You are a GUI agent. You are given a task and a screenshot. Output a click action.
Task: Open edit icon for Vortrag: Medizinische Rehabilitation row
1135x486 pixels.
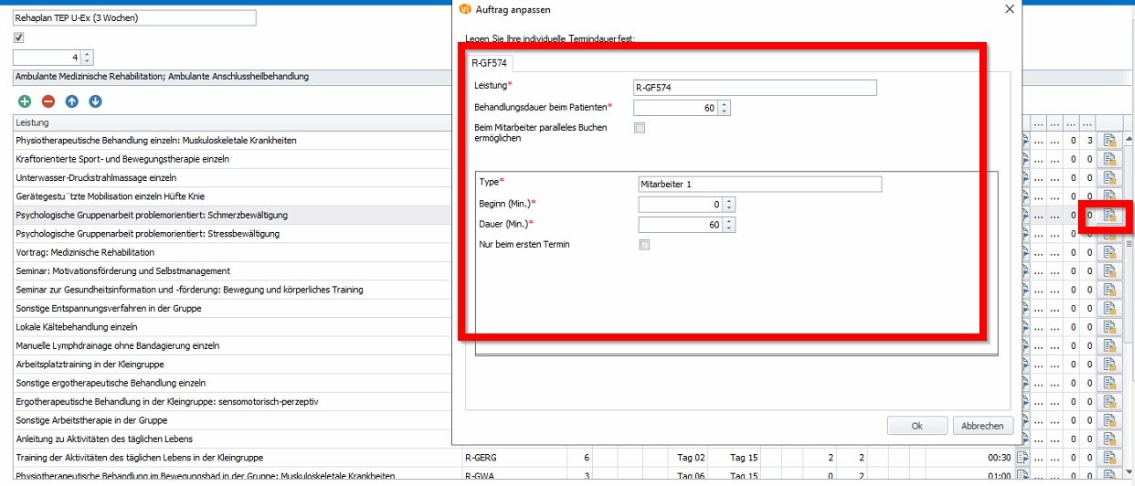[1109, 252]
